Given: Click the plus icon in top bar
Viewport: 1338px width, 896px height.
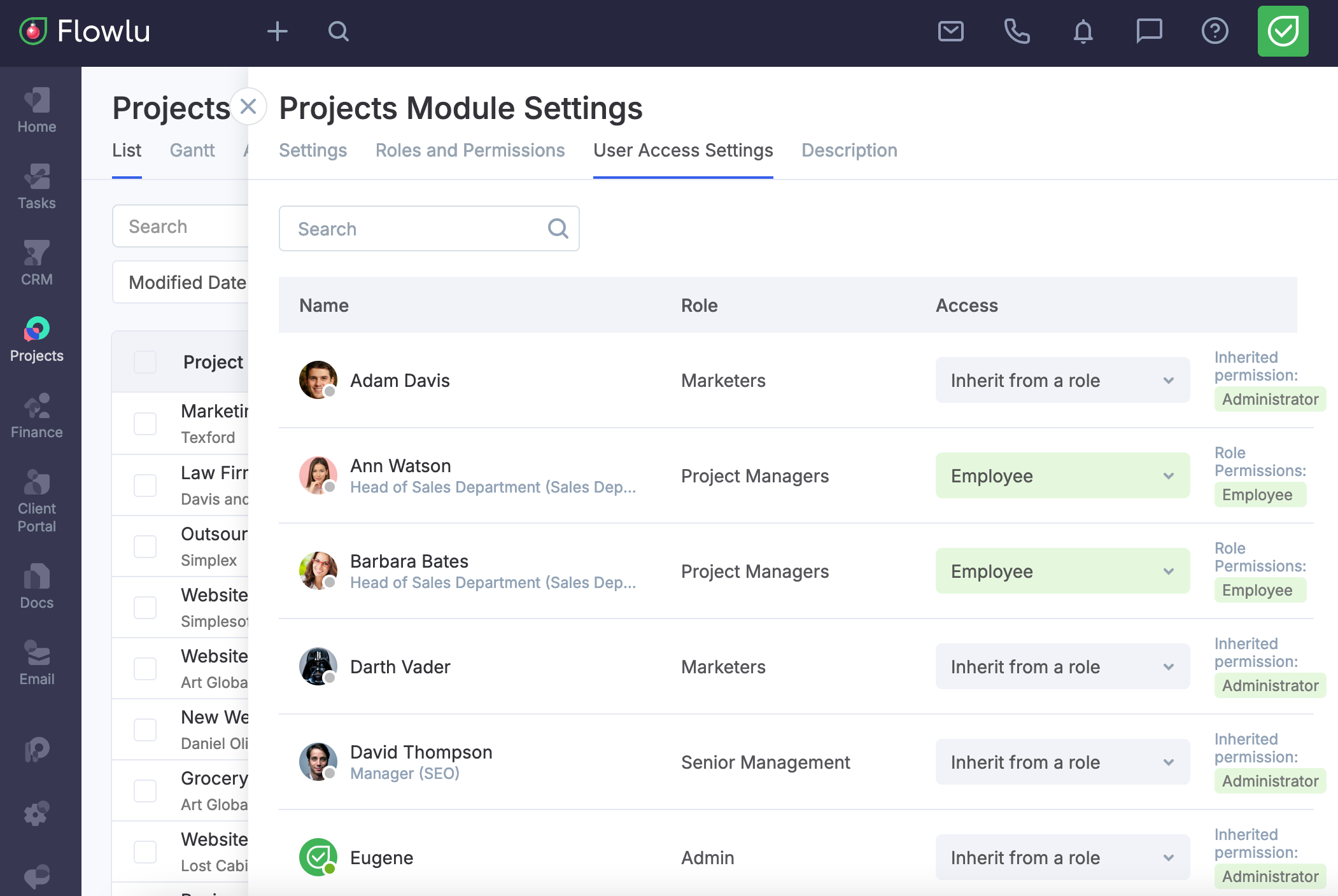Looking at the screenshot, I should (x=277, y=31).
